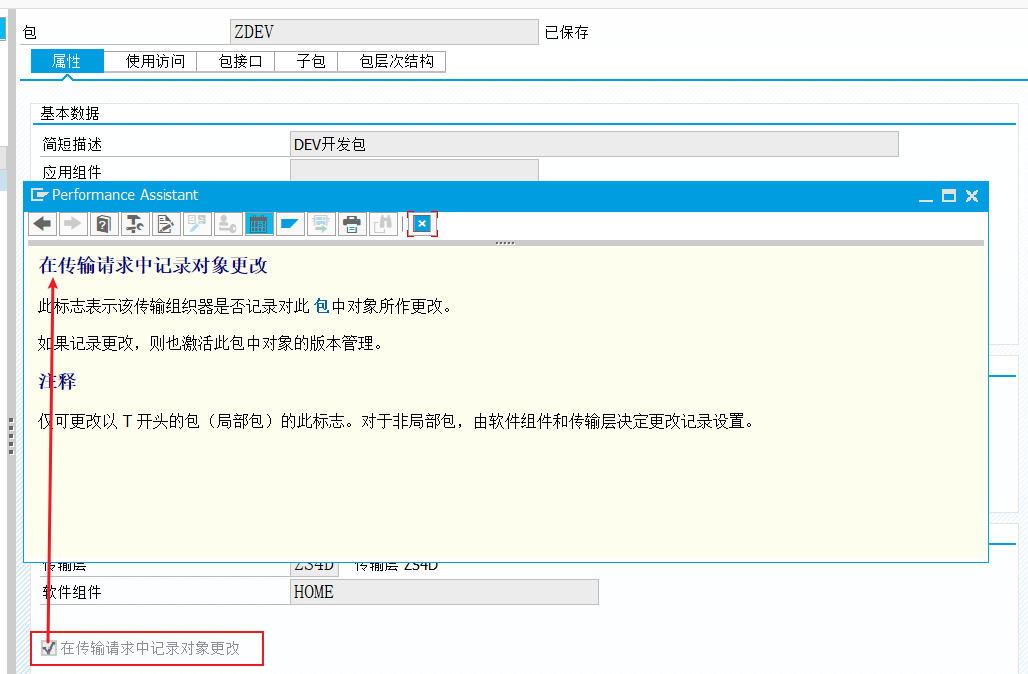Click the empty 应用组件 field
This screenshot has height=674, width=1028.
pyautogui.click(x=414, y=170)
